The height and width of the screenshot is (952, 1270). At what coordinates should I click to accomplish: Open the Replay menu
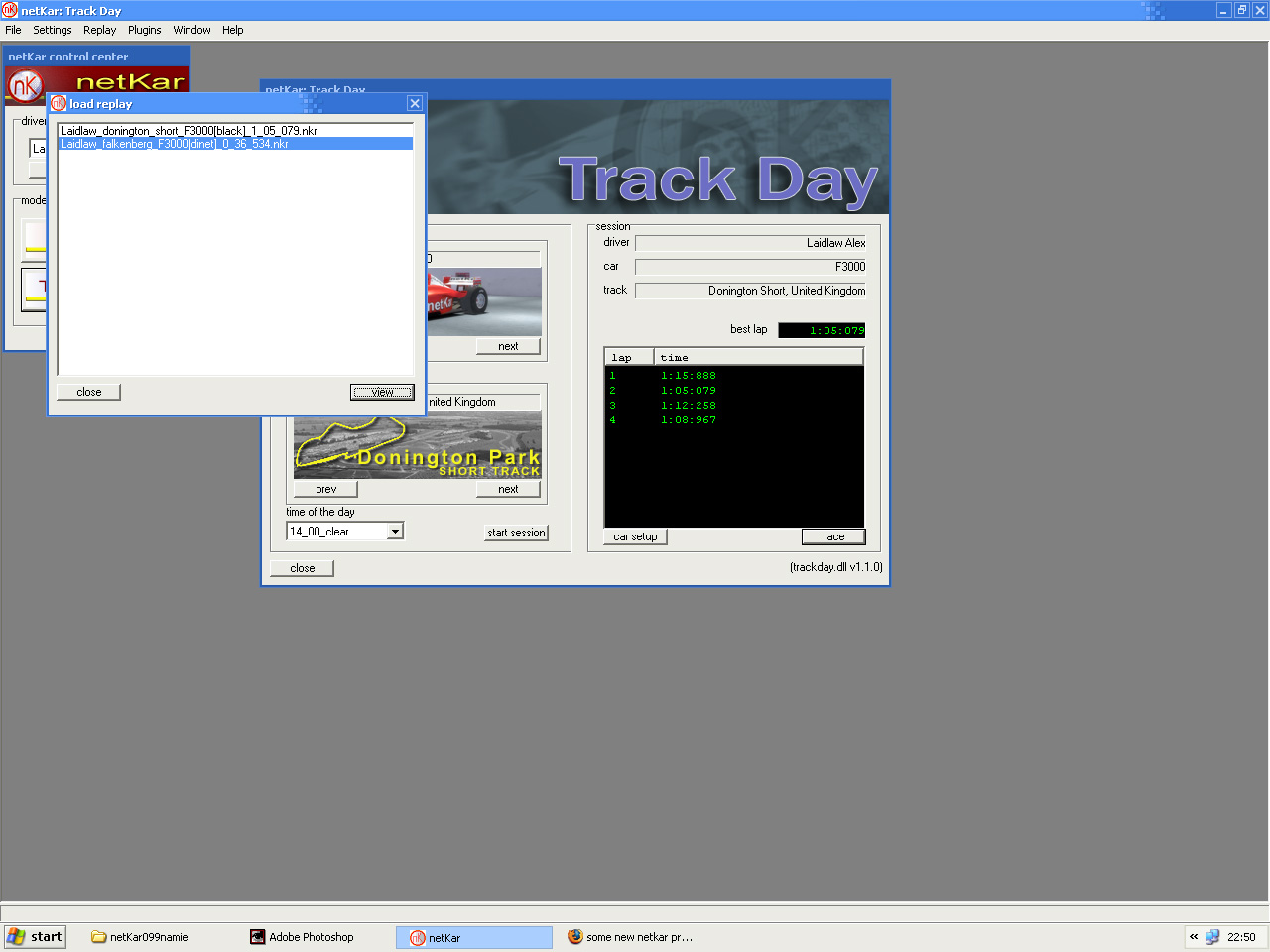pos(100,30)
